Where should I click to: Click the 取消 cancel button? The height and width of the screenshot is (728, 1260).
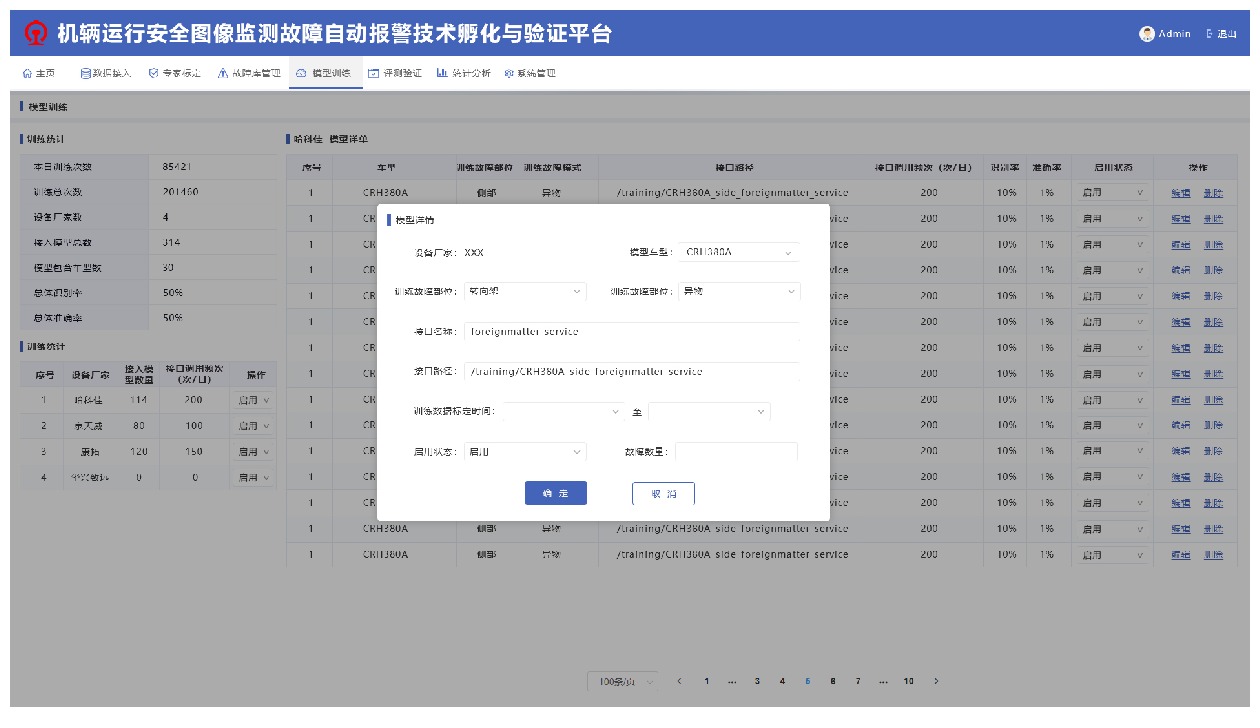click(x=663, y=493)
